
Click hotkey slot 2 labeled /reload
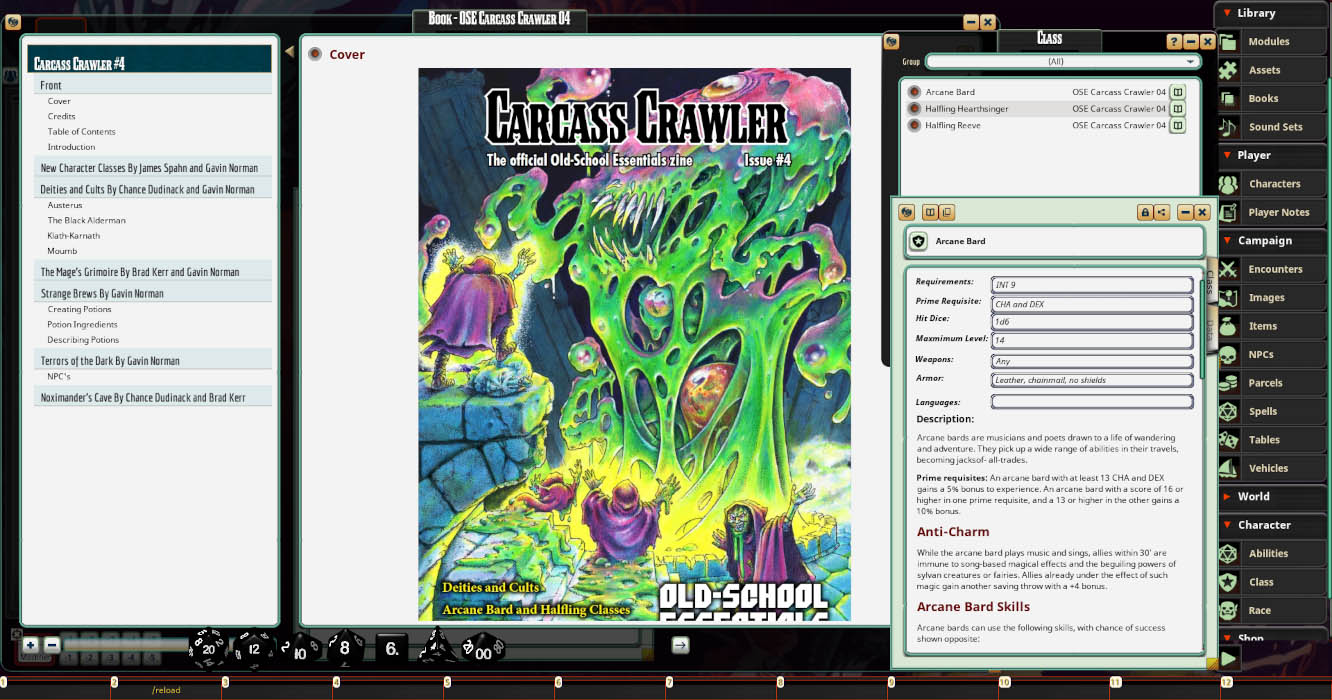point(167,690)
